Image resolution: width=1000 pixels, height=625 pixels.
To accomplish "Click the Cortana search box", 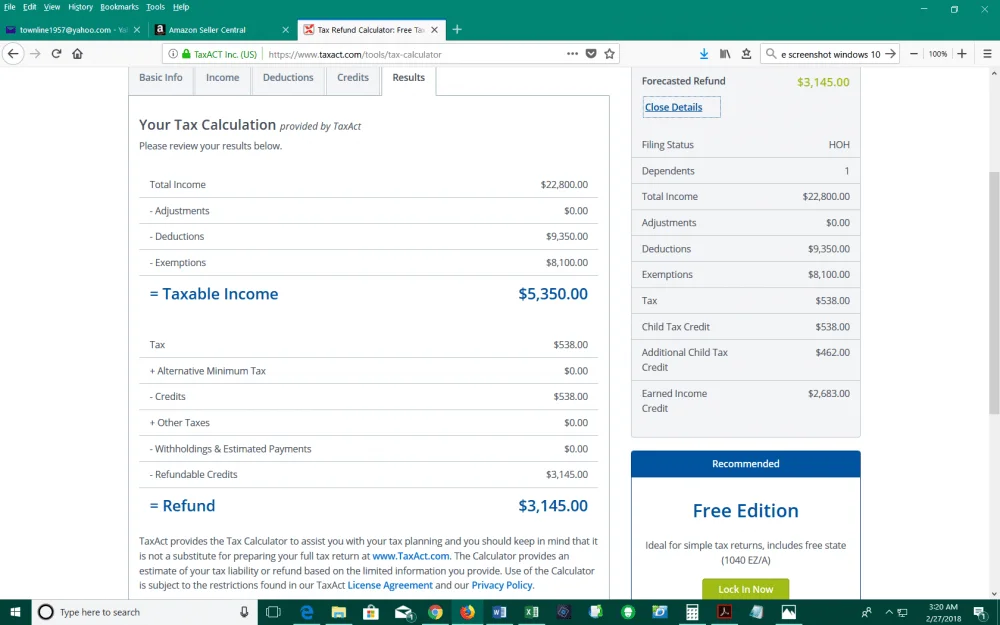I will pos(143,612).
